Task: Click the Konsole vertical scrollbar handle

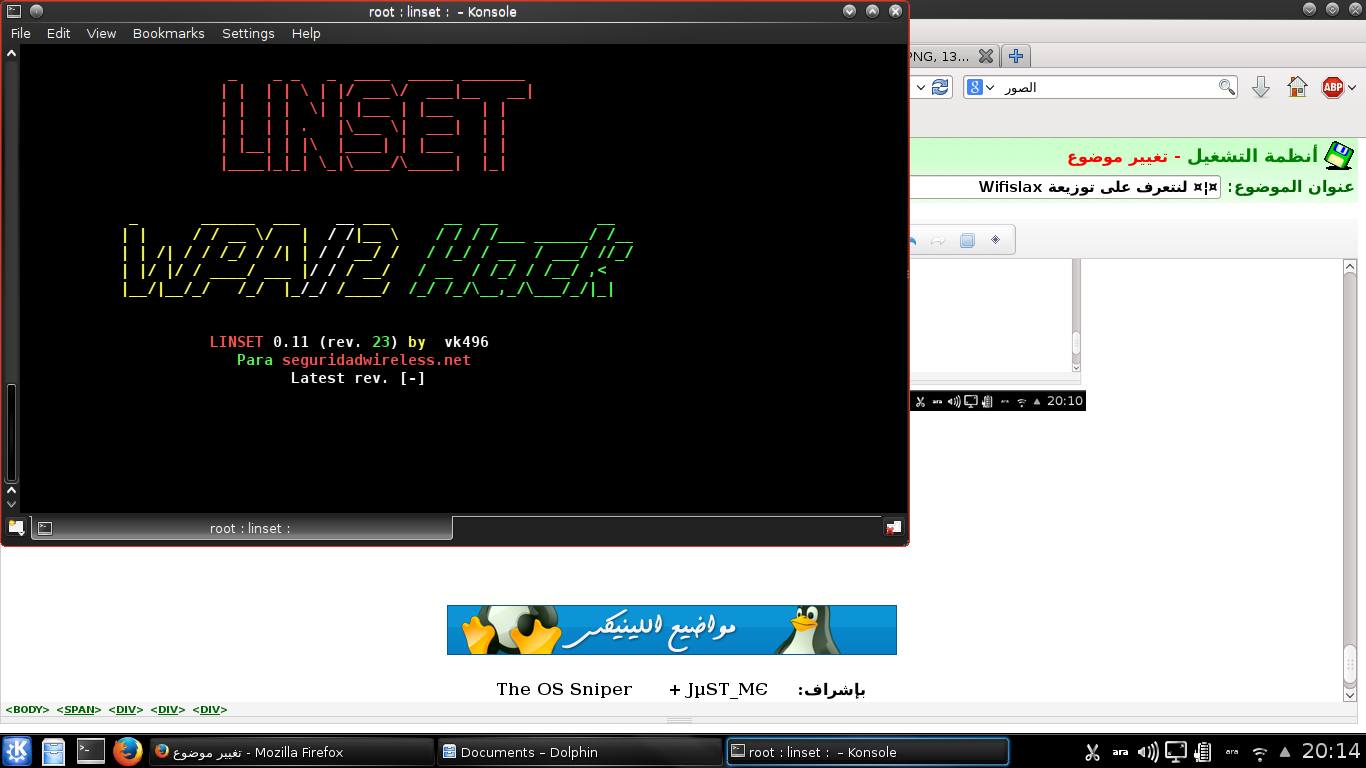Action: click(x=12, y=432)
